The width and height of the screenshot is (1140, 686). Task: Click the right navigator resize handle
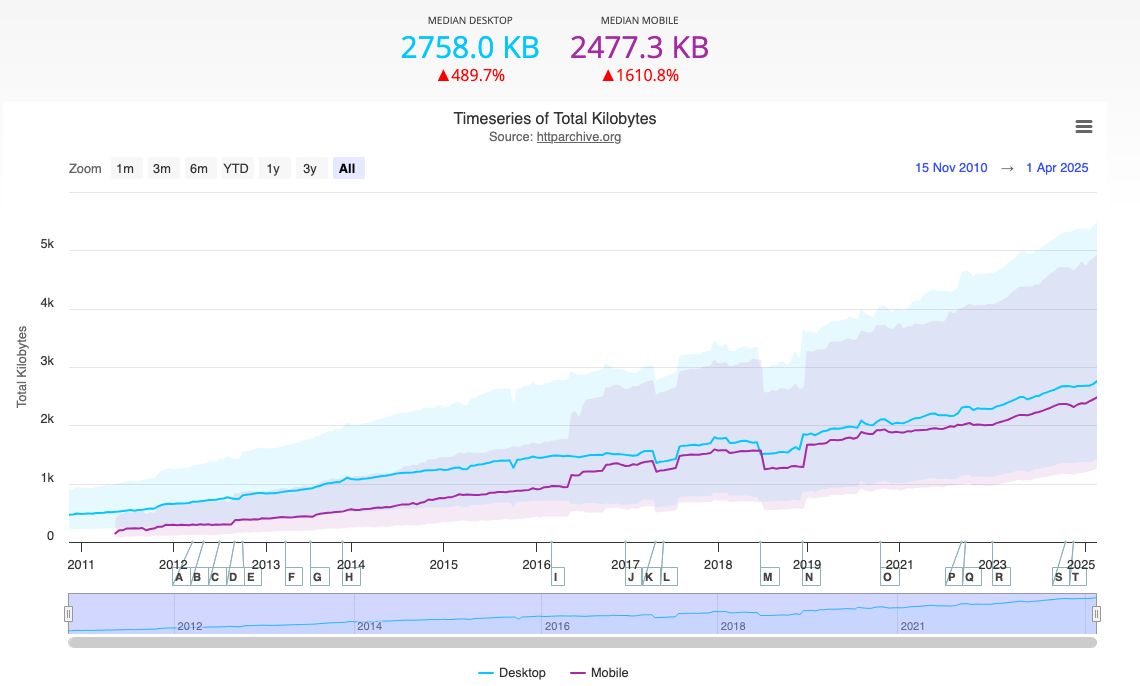[x=1094, y=614]
